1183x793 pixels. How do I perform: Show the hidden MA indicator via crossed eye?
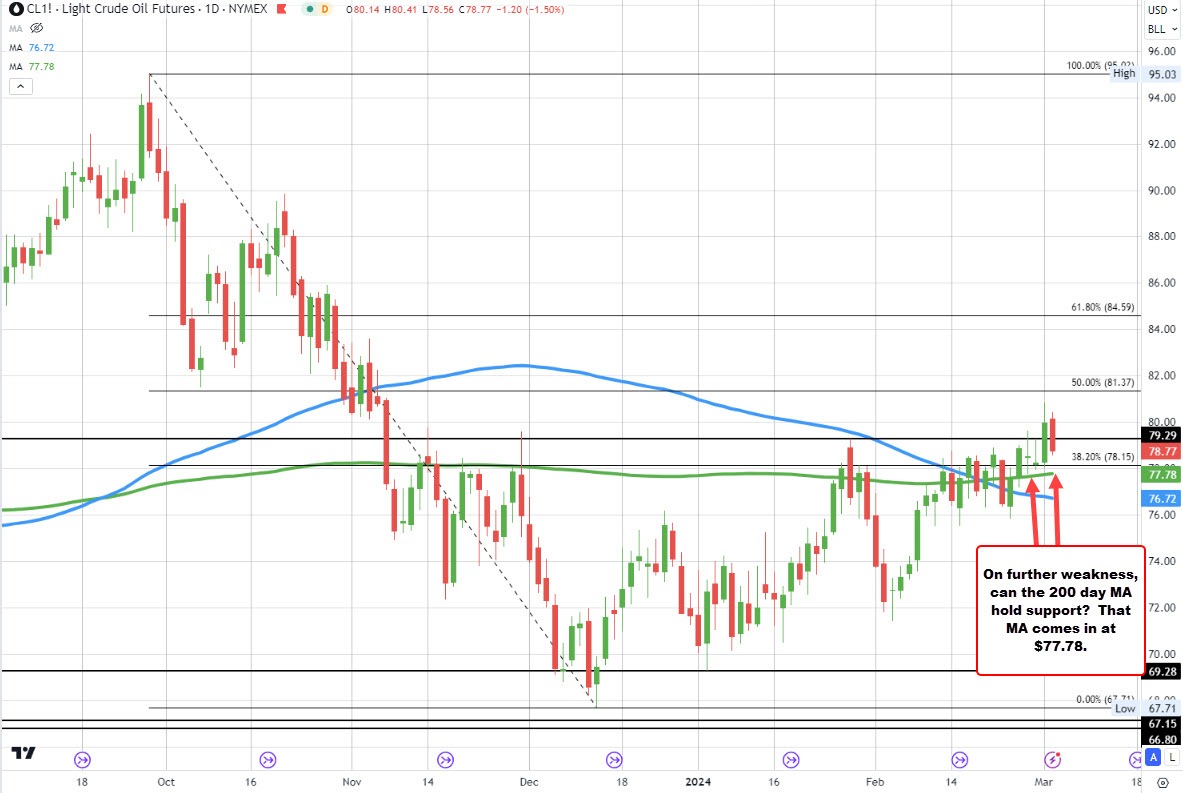[x=36, y=28]
